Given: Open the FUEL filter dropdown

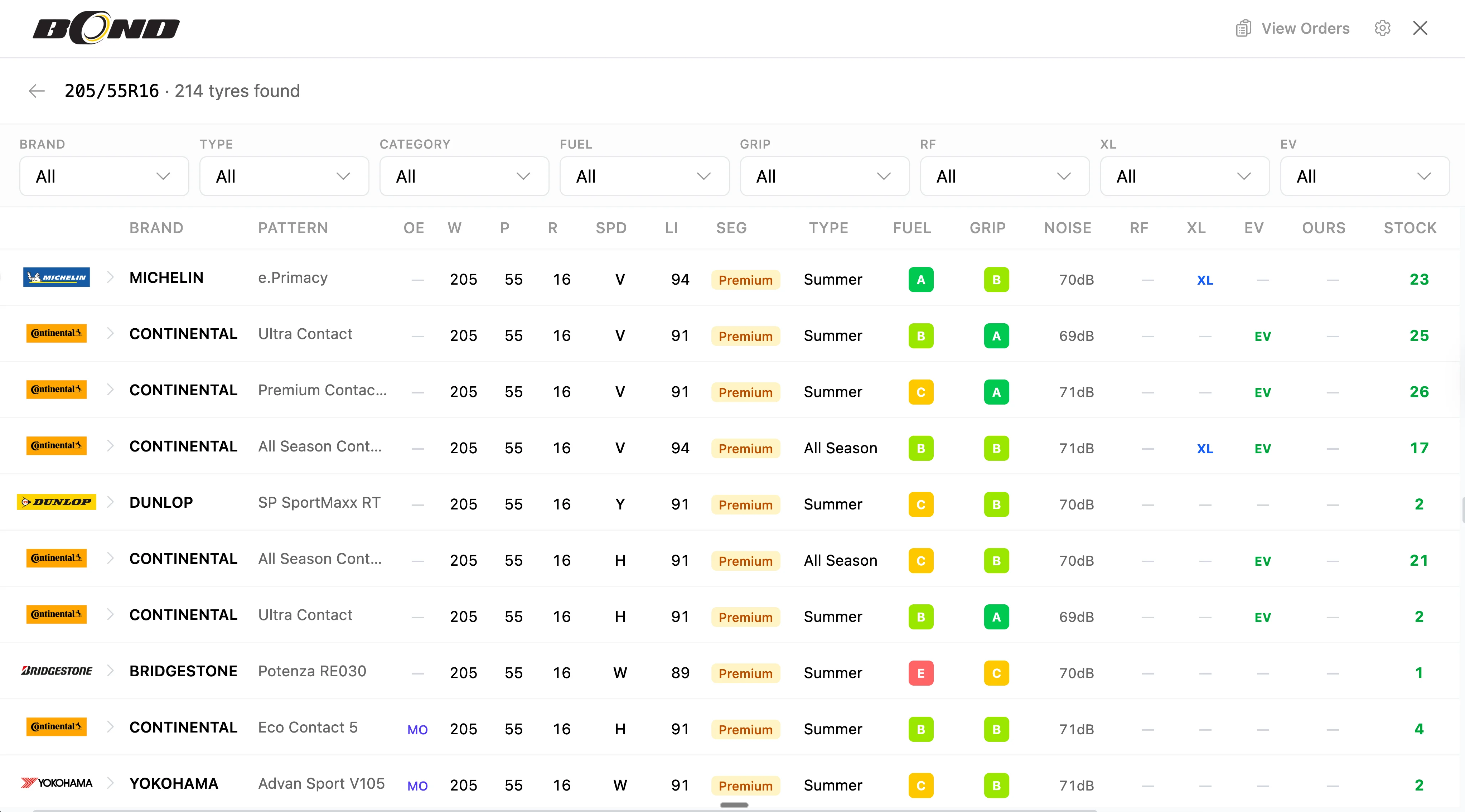Looking at the screenshot, I should (644, 176).
